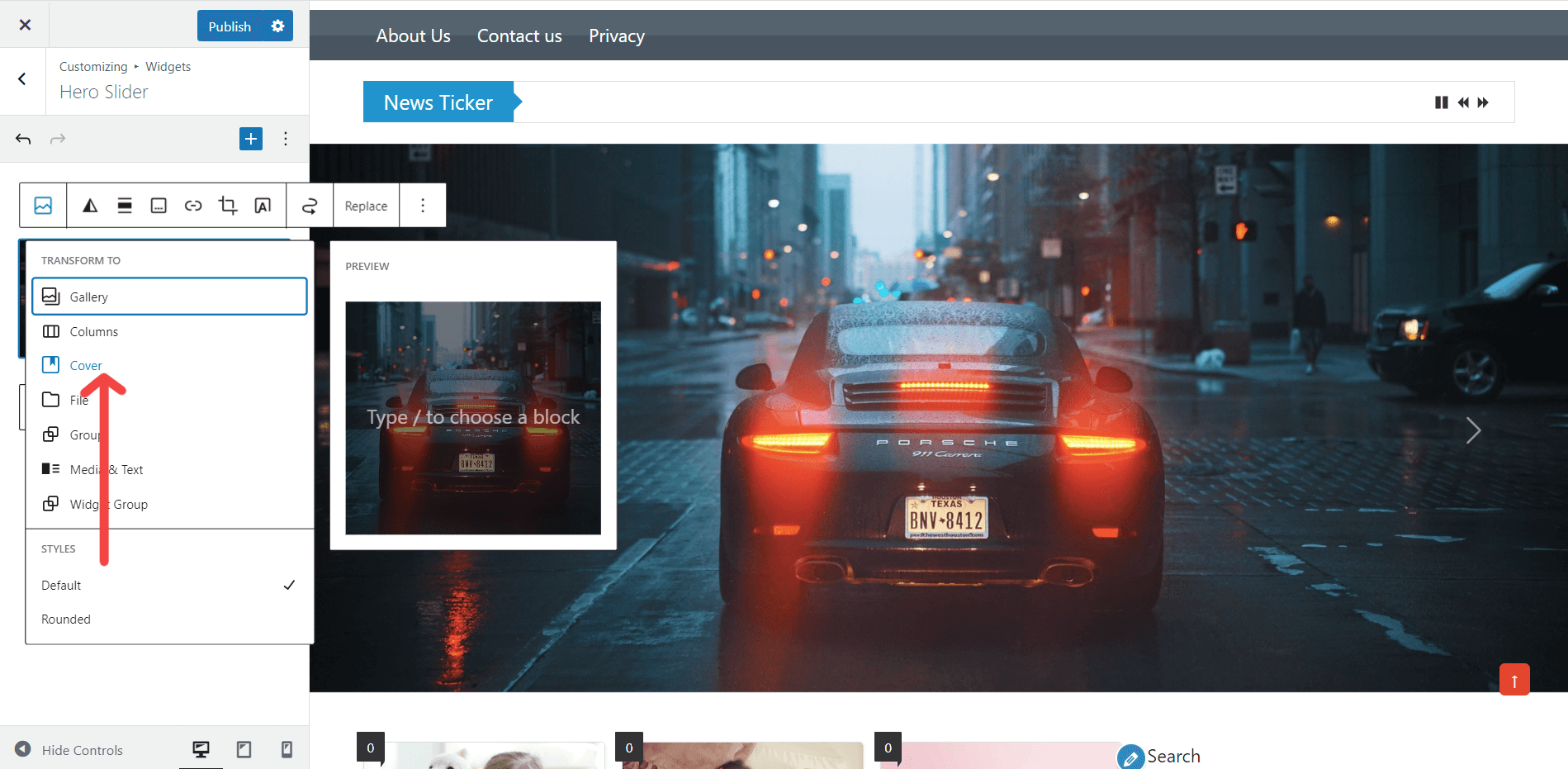Pause the news ticker
1568x769 pixels.
pos(1442,102)
